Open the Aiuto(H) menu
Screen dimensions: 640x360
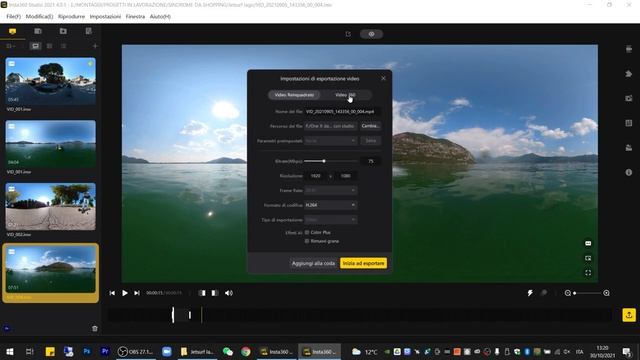(160, 17)
